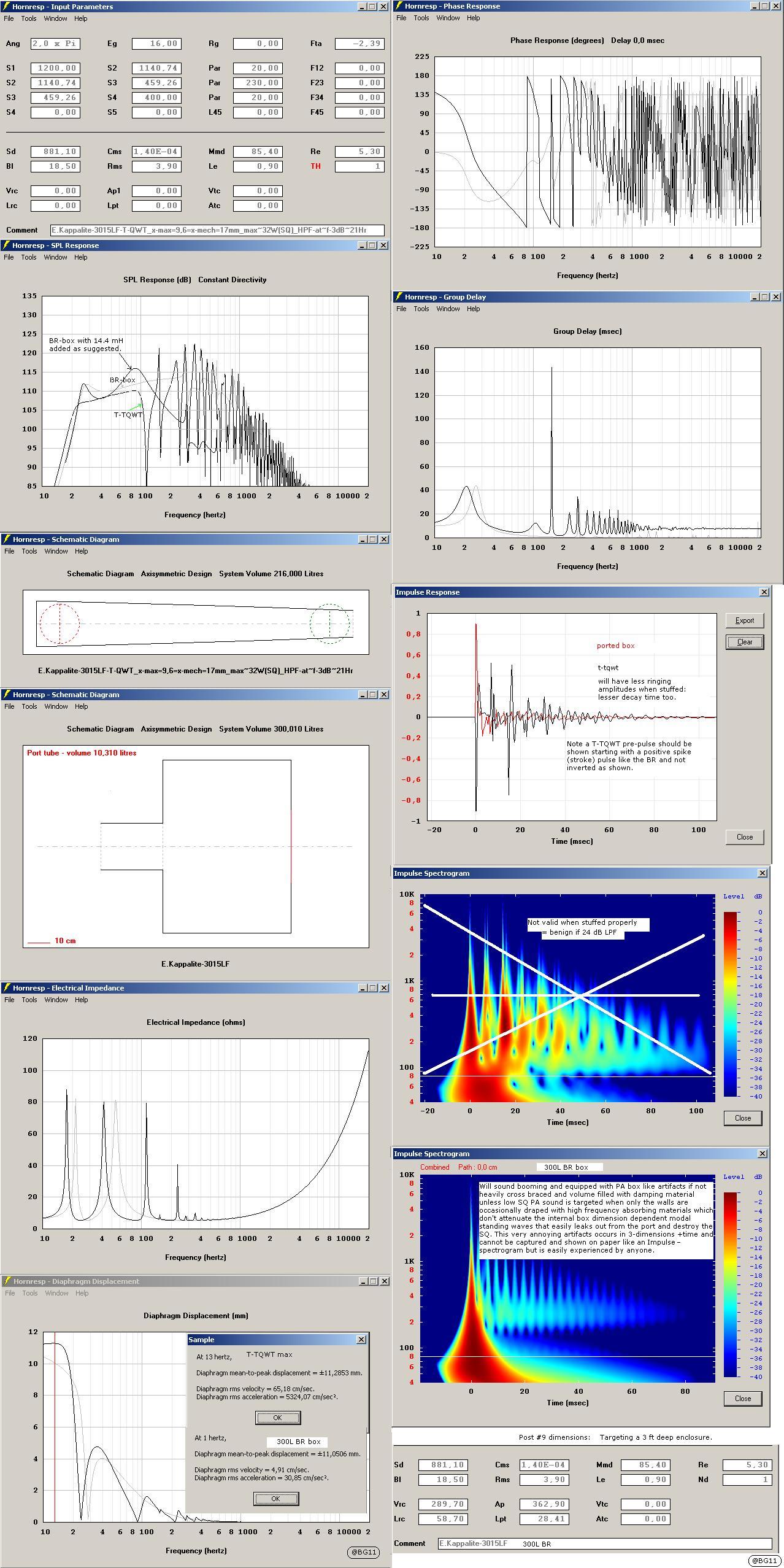
Task: Click the L45 0,00 field
Action: pos(258,112)
